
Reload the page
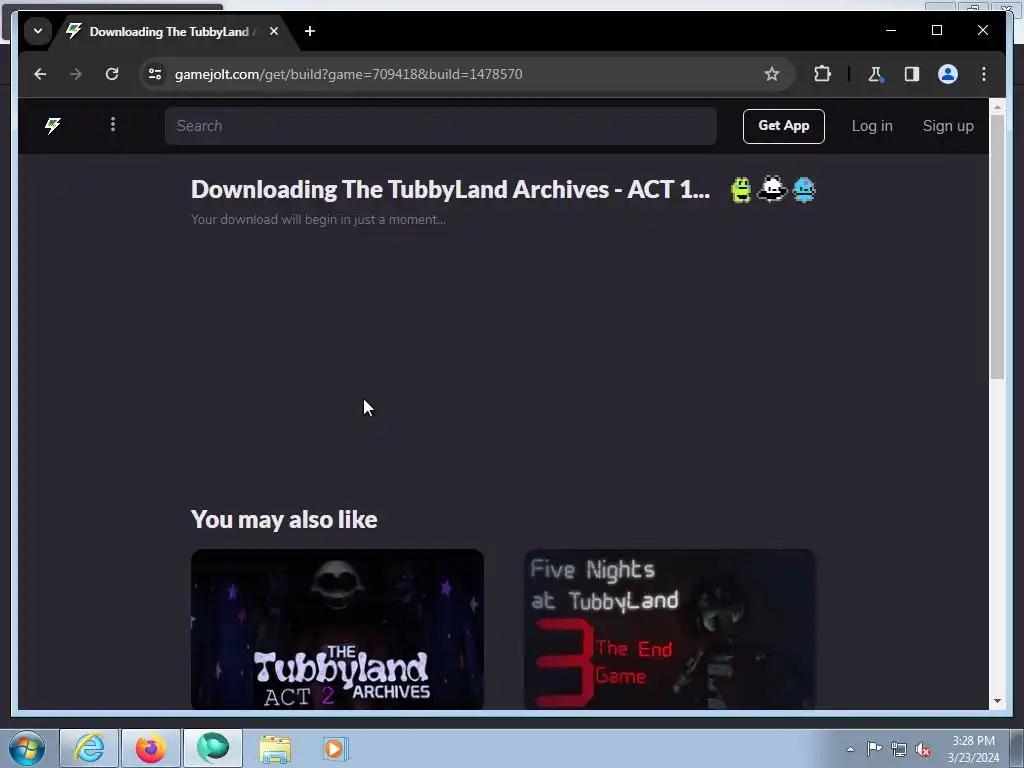pos(112,74)
